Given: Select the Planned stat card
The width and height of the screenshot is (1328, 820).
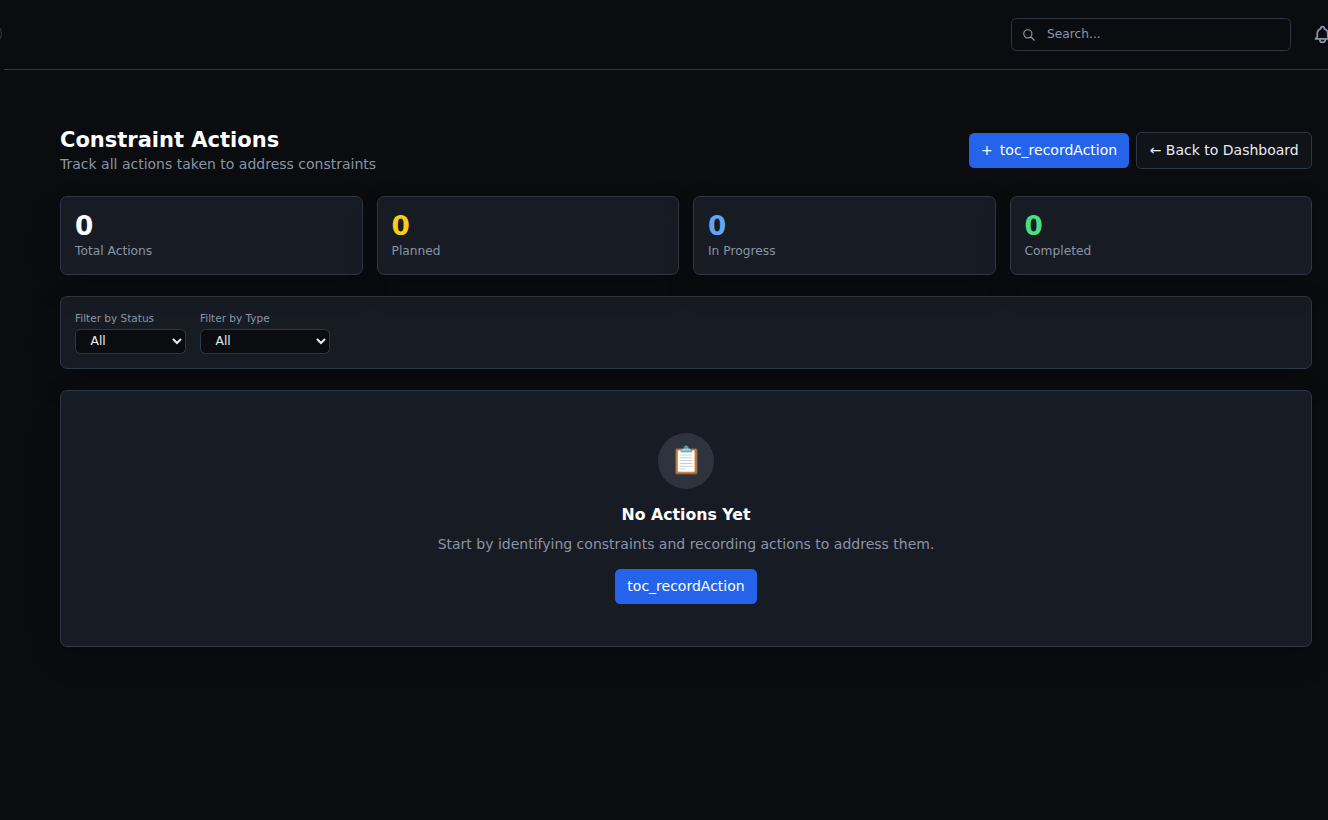Looking at the screenshot, I should pos(528,235).
